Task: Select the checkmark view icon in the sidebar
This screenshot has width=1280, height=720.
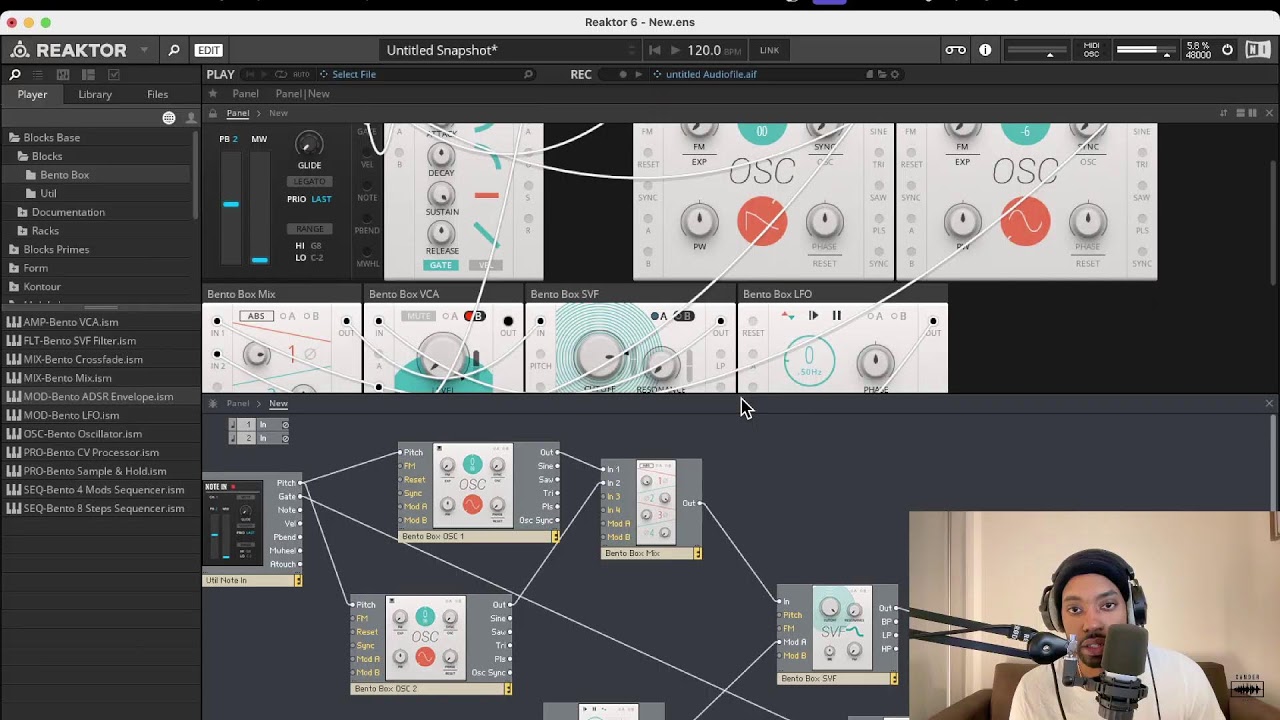Action: click(113, 74)
